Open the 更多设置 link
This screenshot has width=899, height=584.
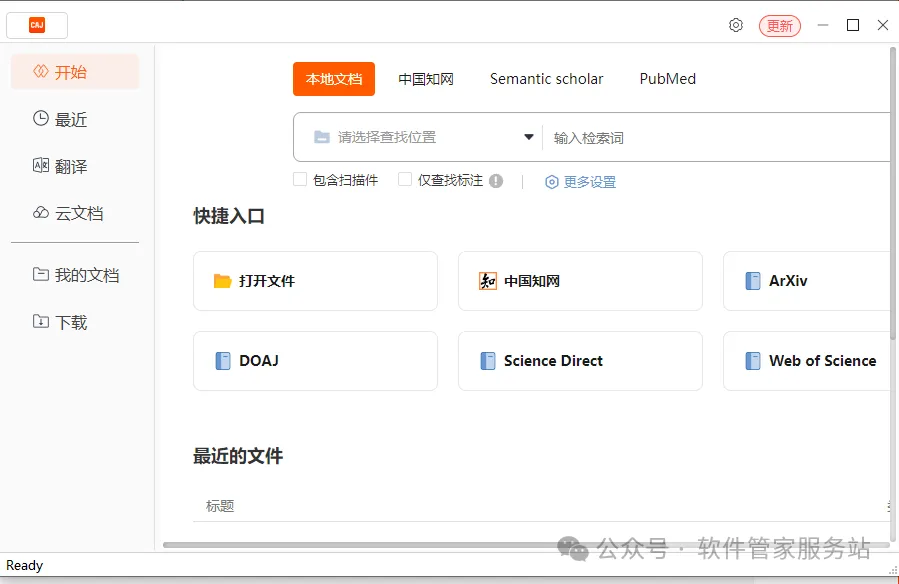coord(580,182)
